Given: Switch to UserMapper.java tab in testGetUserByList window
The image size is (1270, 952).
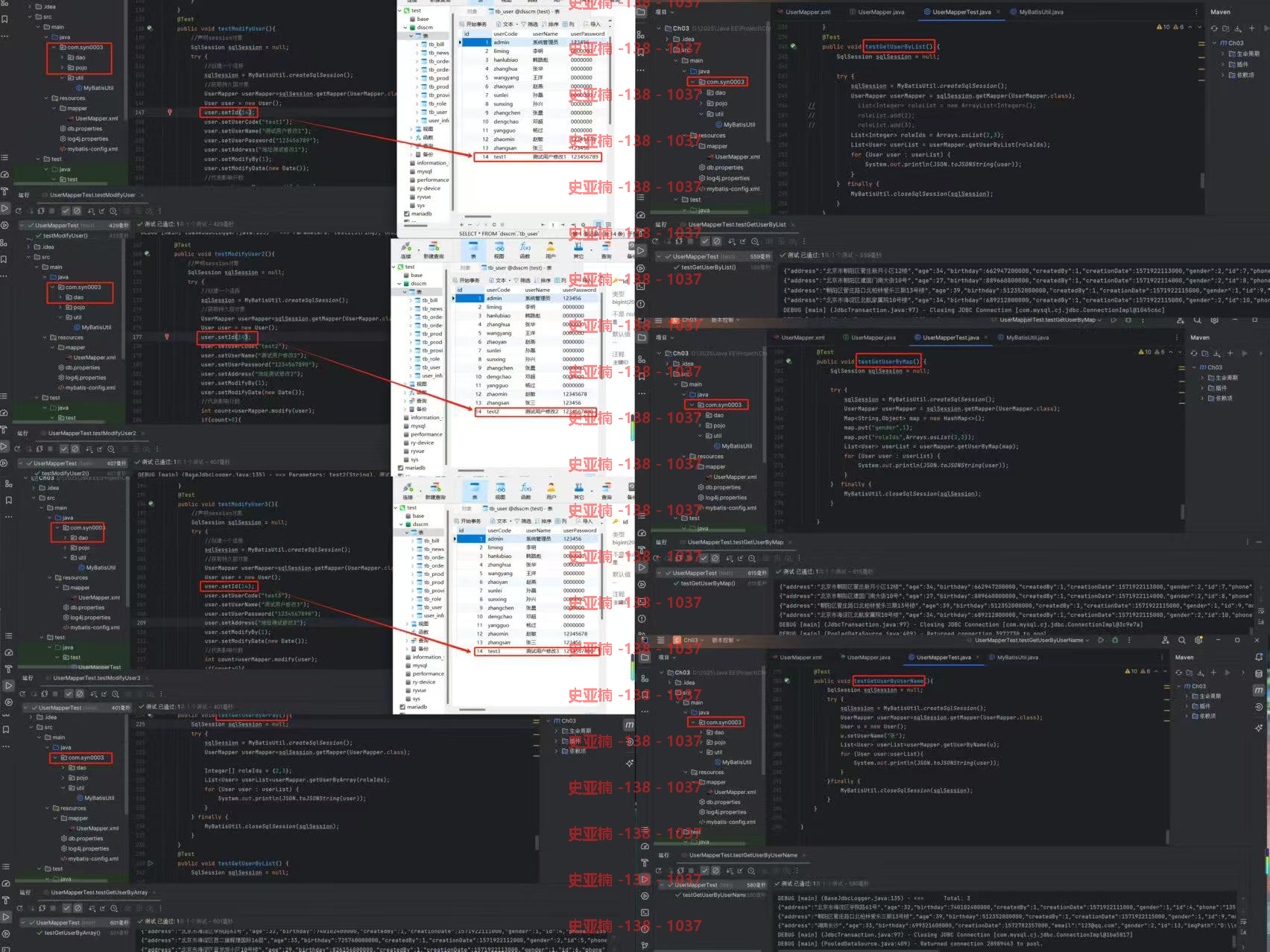Looking at the screenshot, I should point(876,12).
